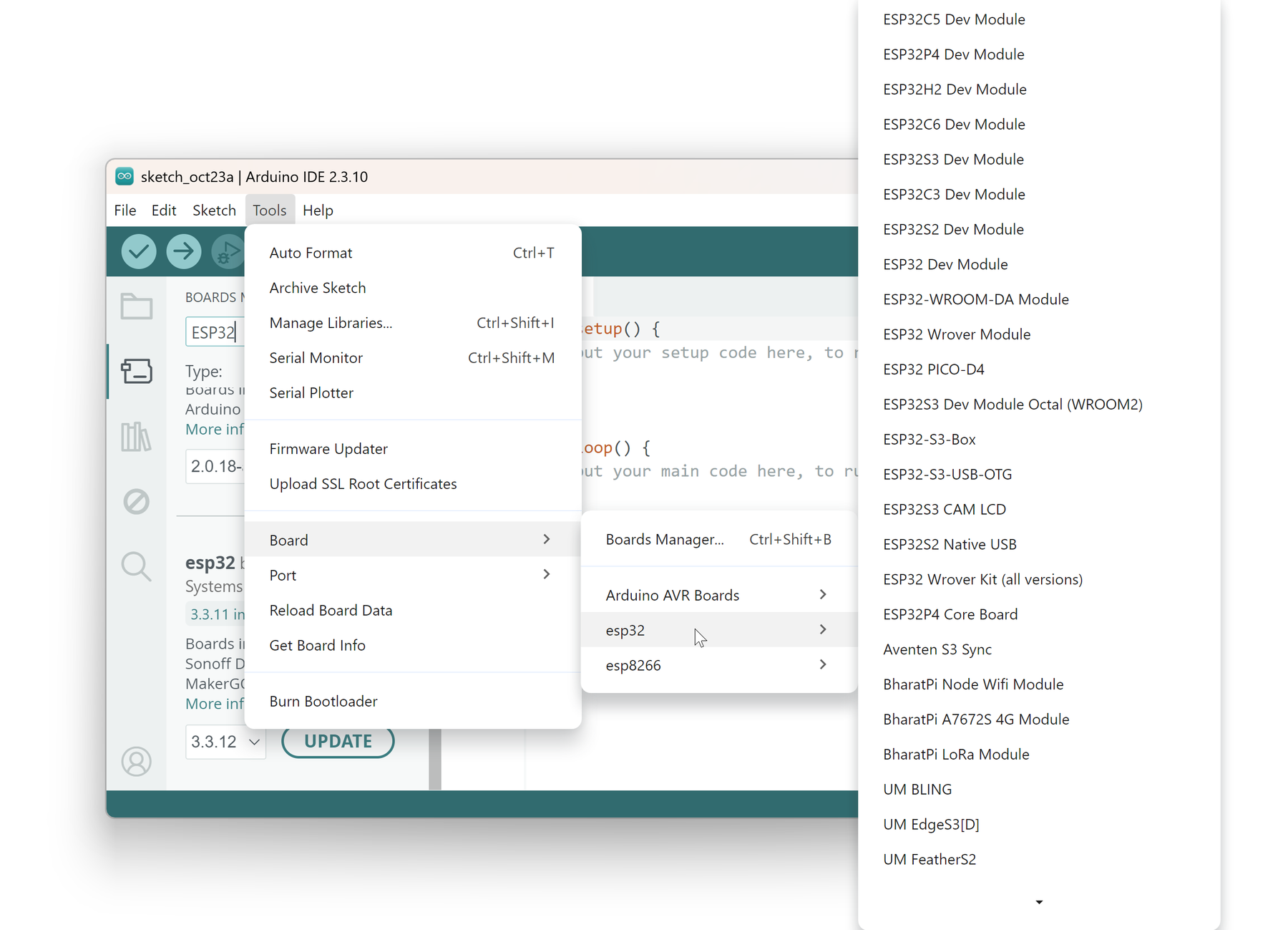Open the Edit menu
The image size is (1288, 930).
pos(164,210)
